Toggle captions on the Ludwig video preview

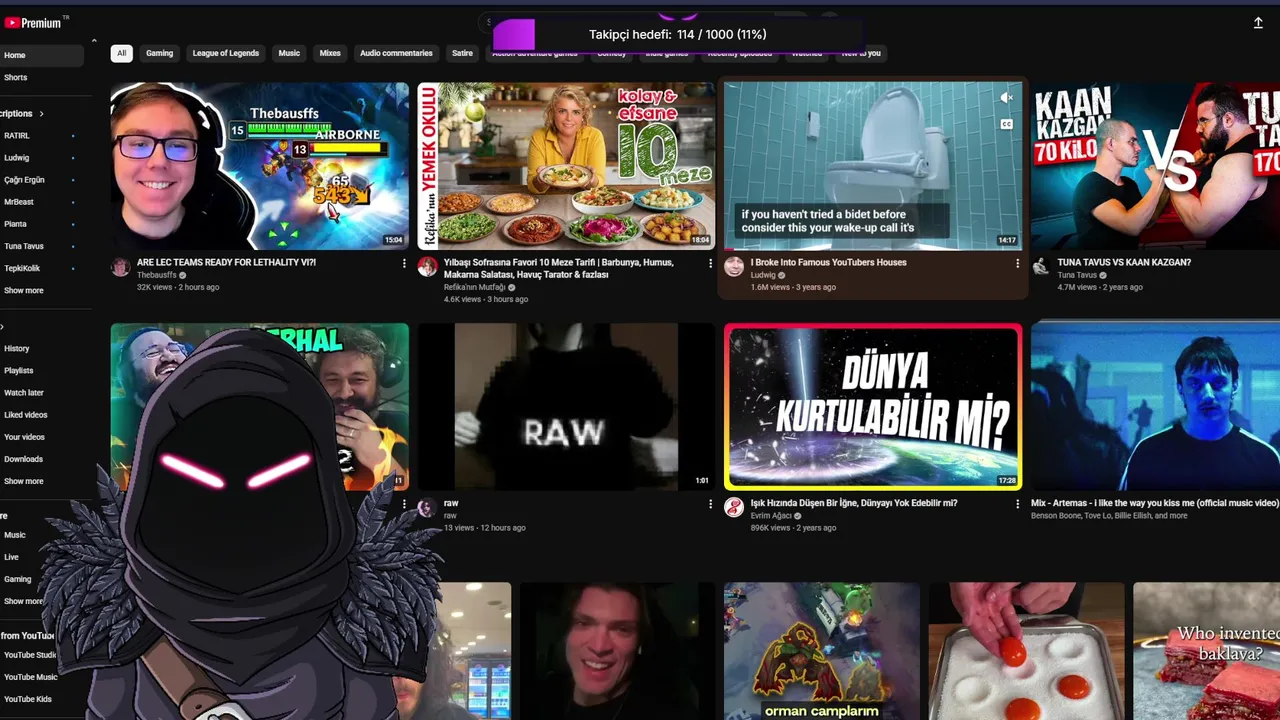(x=1006, y=124)
